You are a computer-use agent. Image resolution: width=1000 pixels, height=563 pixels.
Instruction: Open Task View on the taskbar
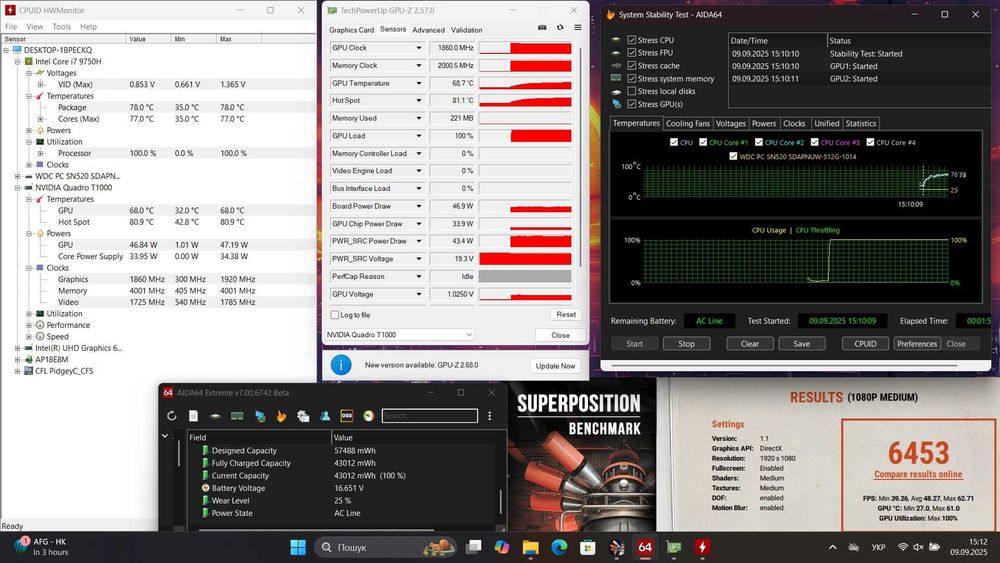pyautogui.click(x=473, y=547)
